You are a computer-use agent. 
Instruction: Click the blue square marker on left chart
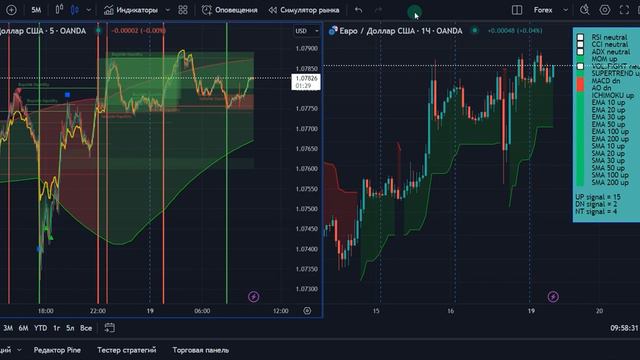coord(67,95)
